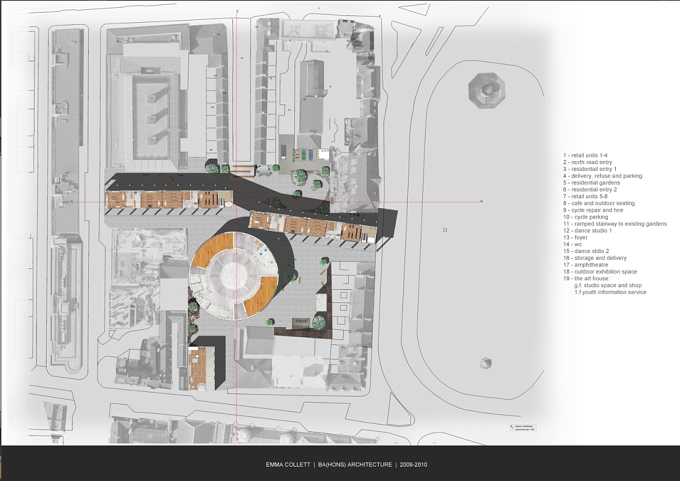The height and width of the screenshot is (481, 680).
Task: Click 'BA(HONS) ARCHITECTURE' footer text
Action: pyautogui.click(x=355, y=465)
